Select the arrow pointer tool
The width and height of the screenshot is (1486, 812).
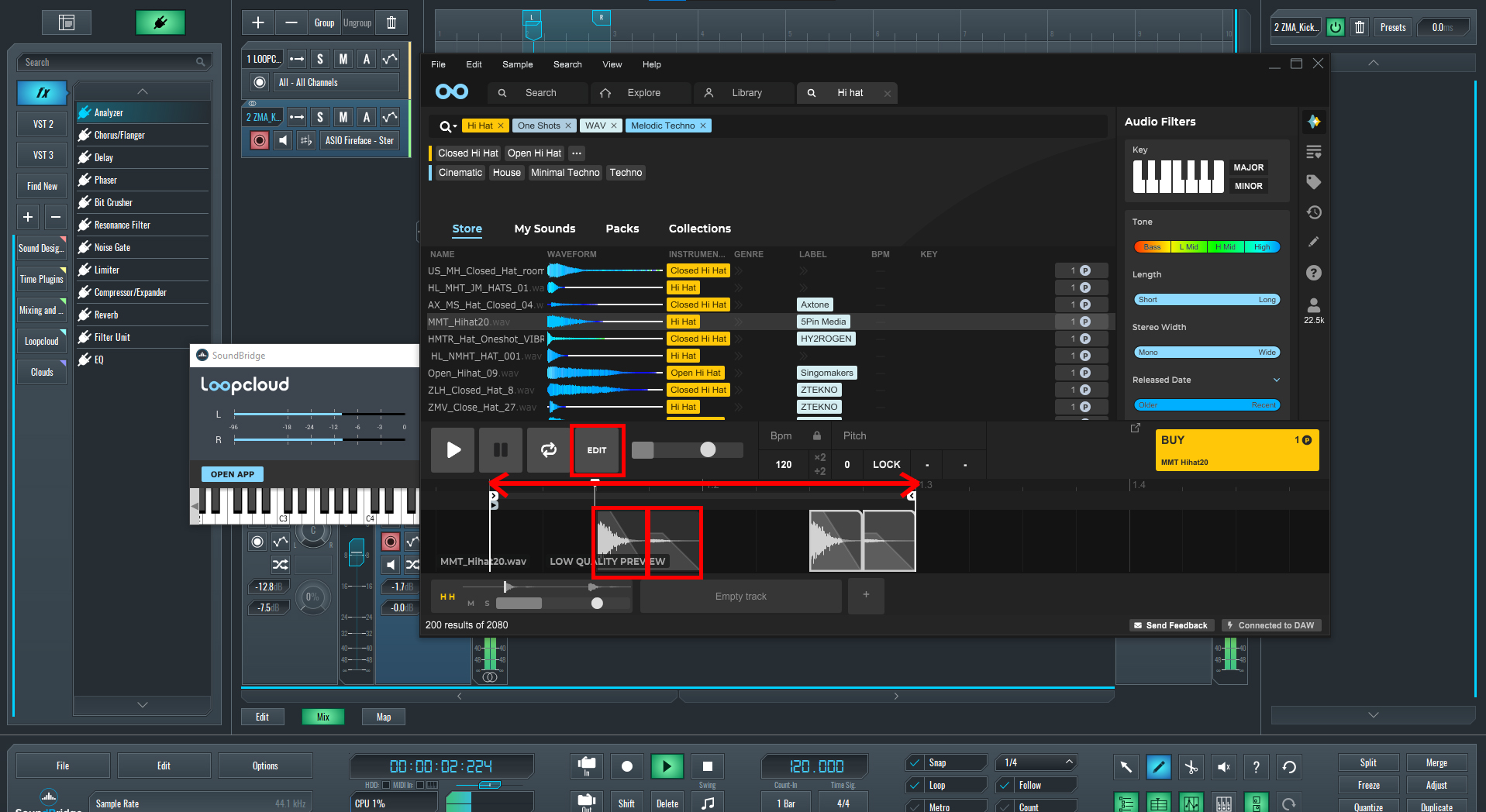1126,767
